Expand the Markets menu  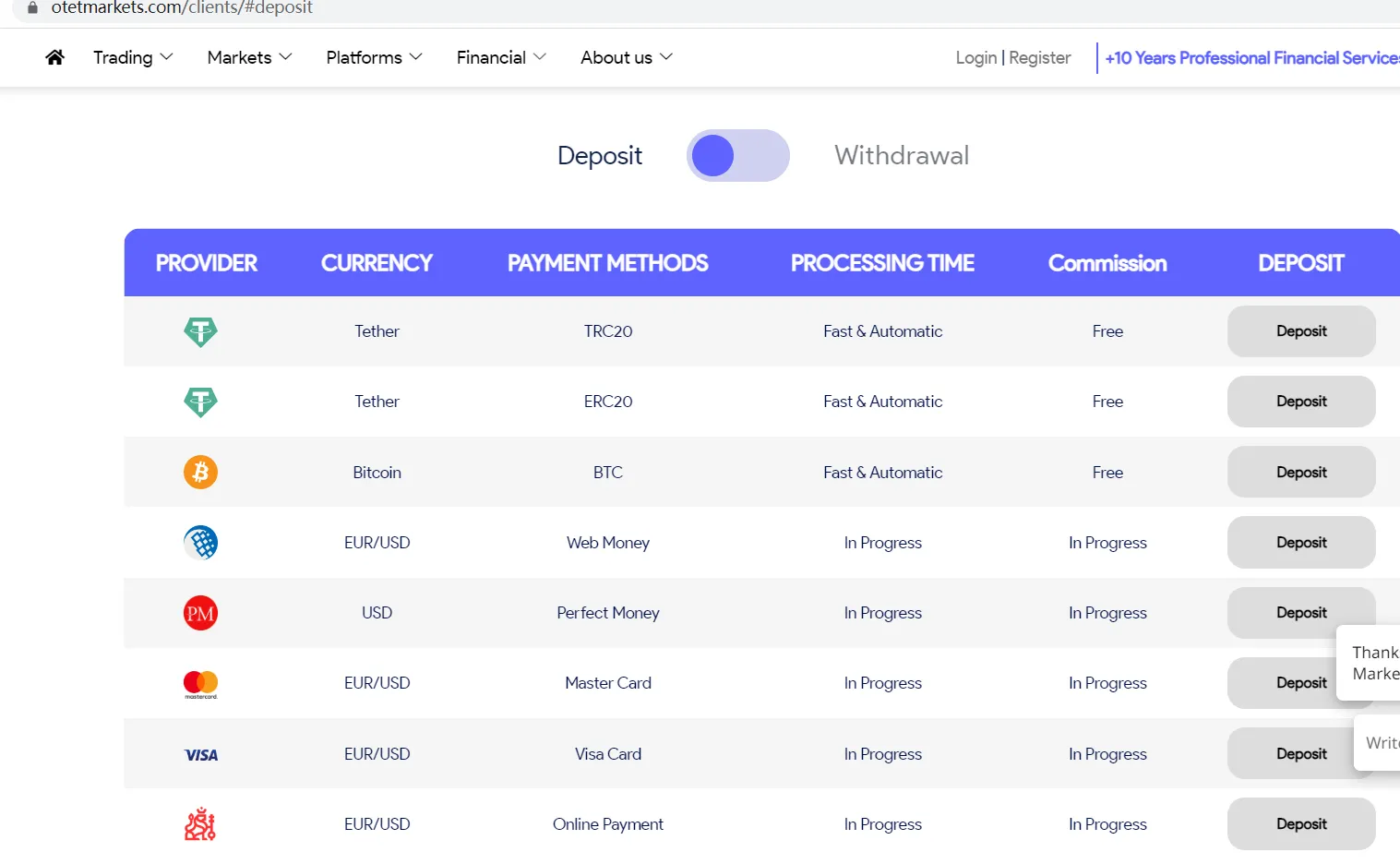pos(249,57)
